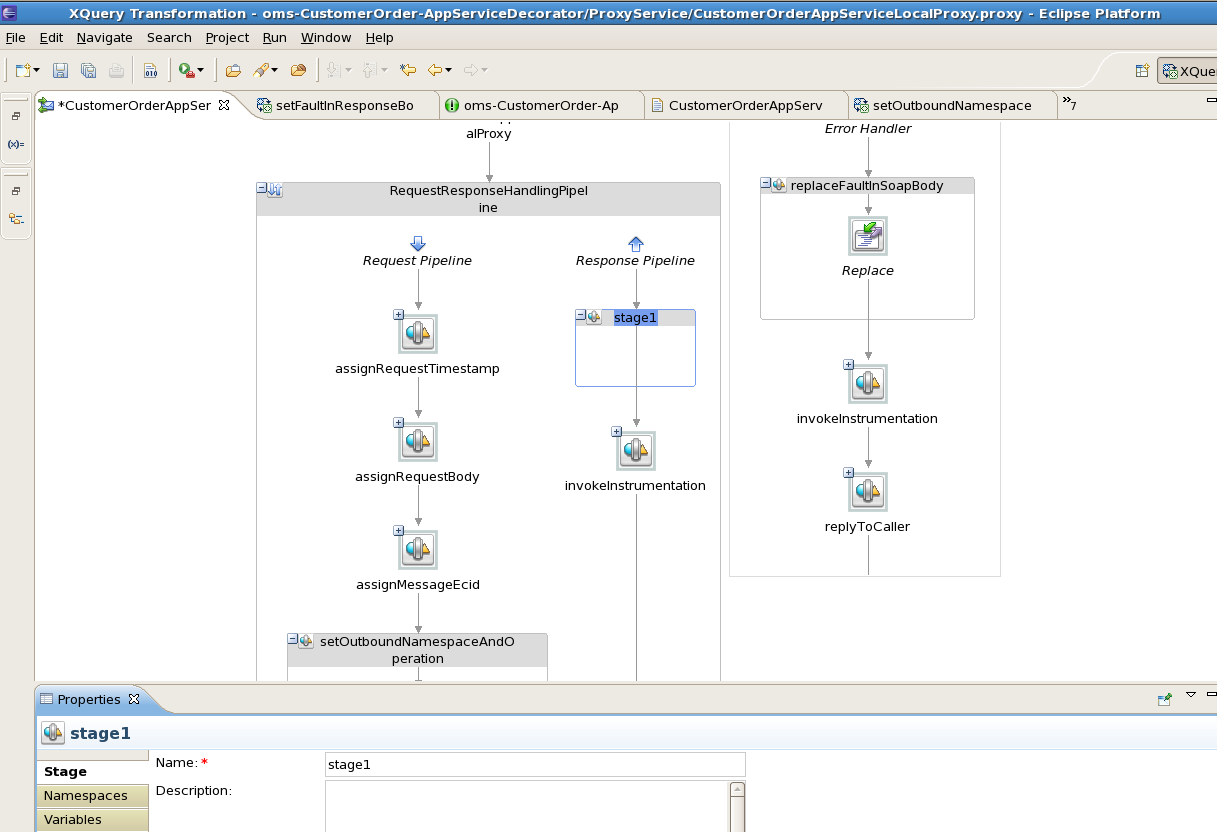Screen dimensions: 1217x832
Task: Click the Run external tools icon
Action: pyautogui.click(x=186, y=70)
